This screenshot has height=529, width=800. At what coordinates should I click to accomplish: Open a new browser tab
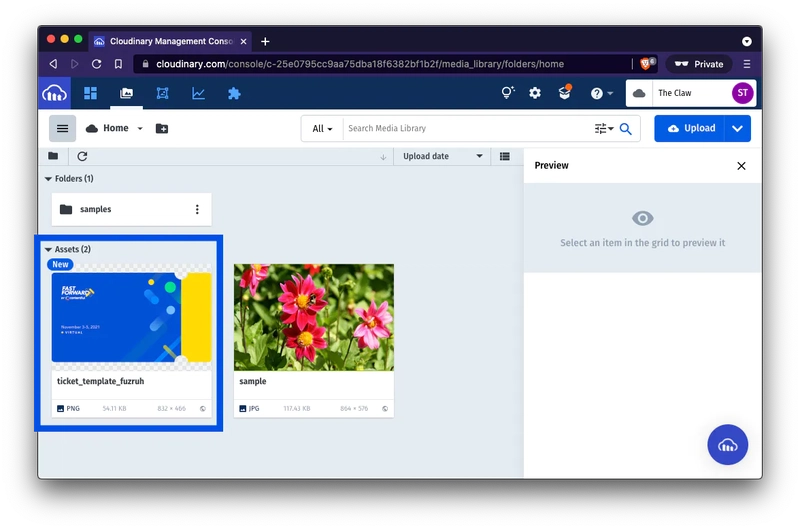click(265, 41)
